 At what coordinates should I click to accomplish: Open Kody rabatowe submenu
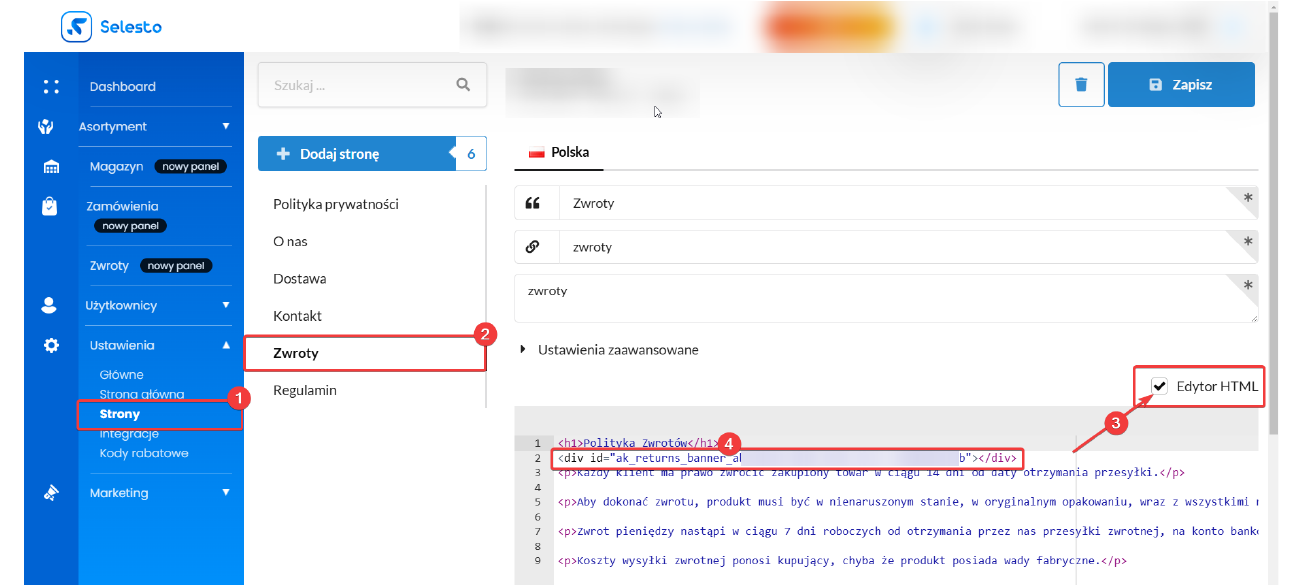[144, 453]
